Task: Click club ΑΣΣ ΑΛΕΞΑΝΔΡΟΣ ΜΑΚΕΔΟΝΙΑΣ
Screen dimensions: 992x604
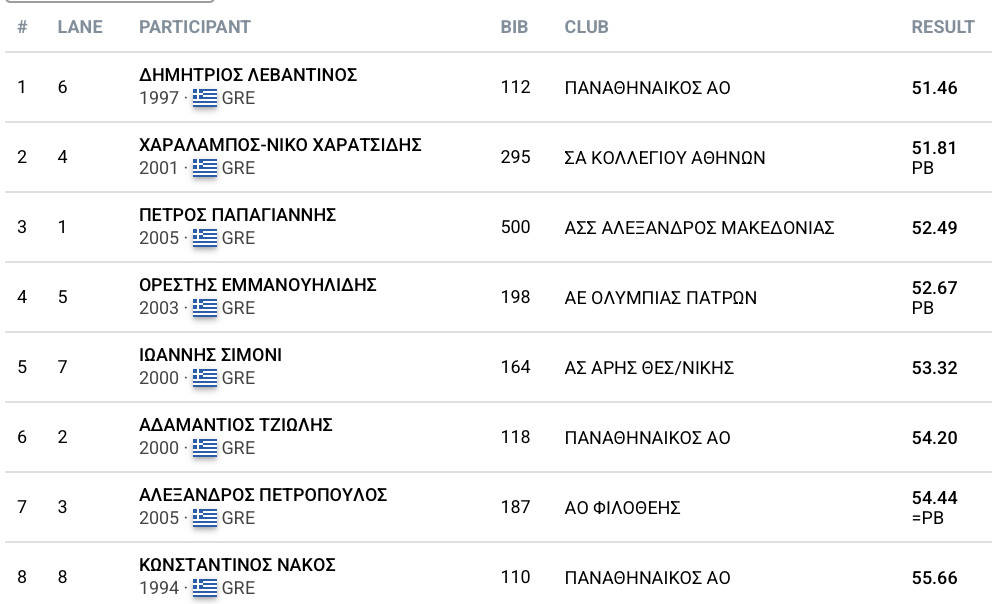Action: click(699, 228)
